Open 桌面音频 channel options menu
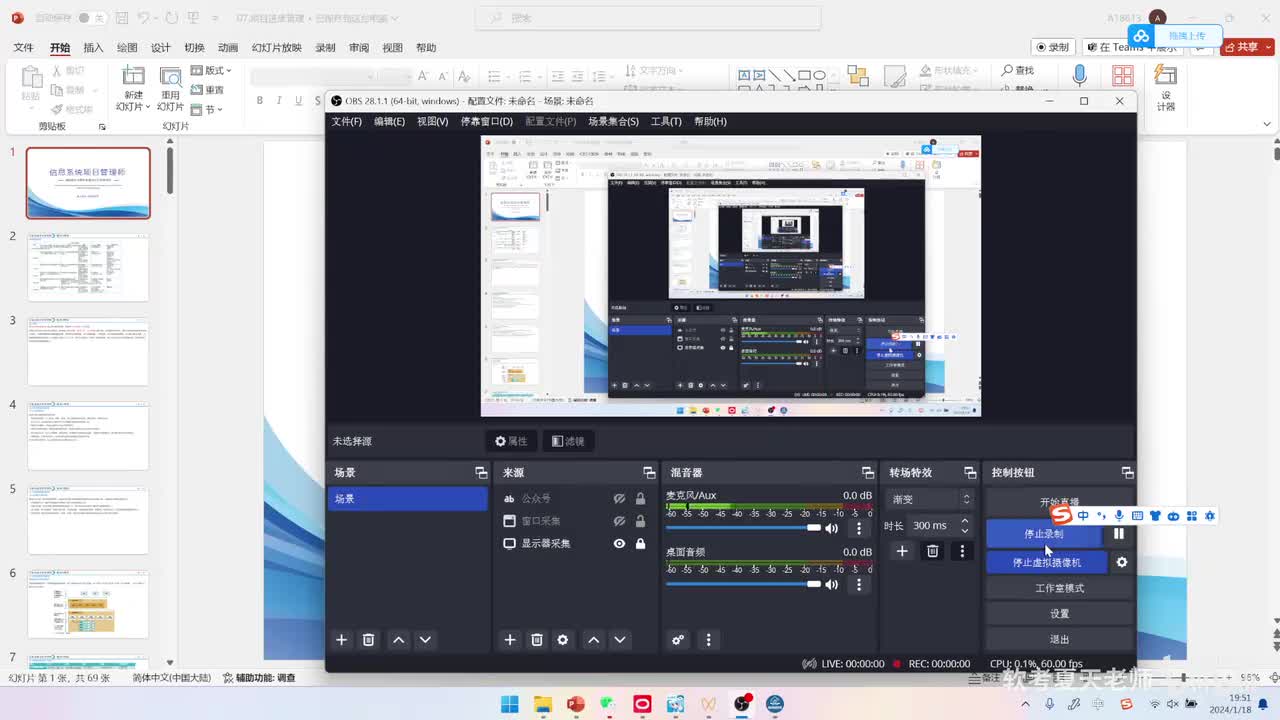 tap(858, 584)
